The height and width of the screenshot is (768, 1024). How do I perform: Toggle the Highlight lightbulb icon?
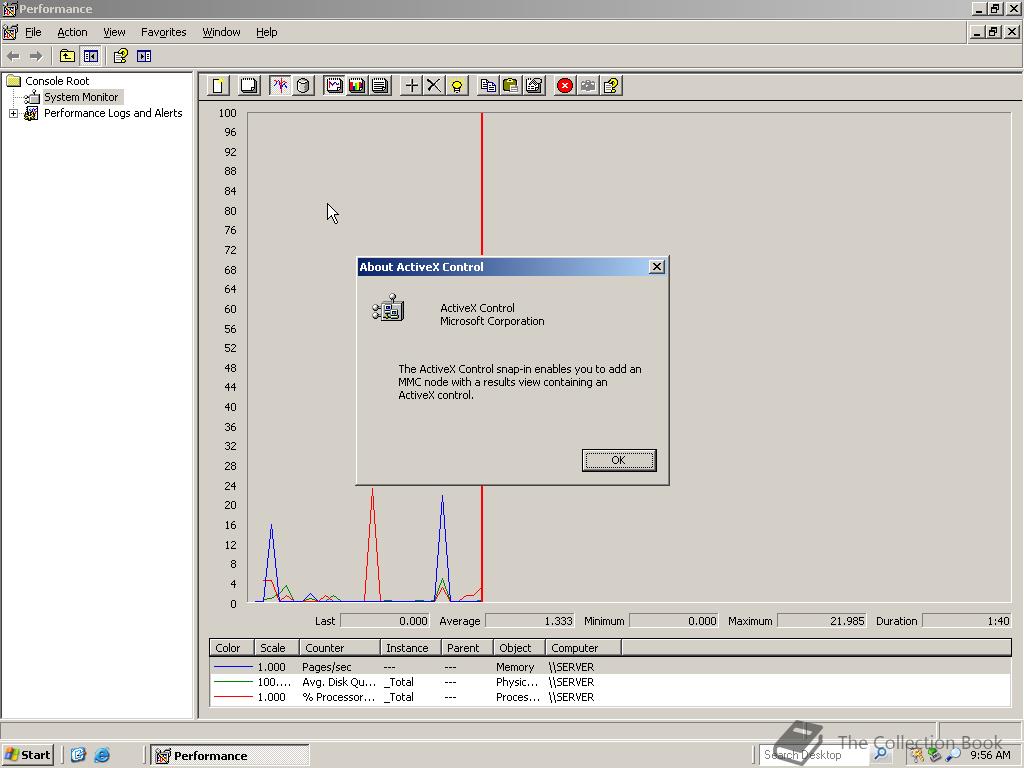(x=457, y=86)
